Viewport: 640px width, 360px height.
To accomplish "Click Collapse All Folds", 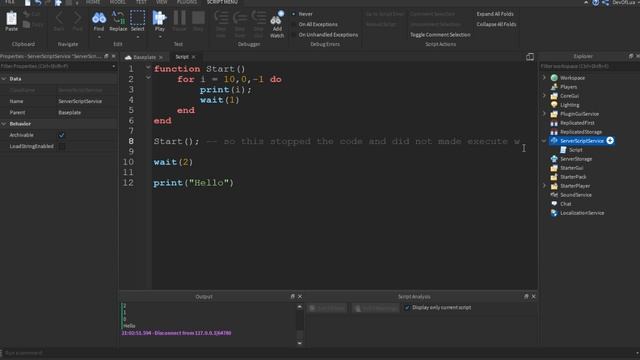I will (x=496, y=24).
